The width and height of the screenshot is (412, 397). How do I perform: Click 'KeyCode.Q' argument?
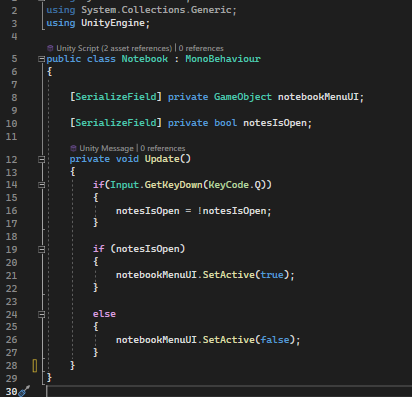point(235,185)
